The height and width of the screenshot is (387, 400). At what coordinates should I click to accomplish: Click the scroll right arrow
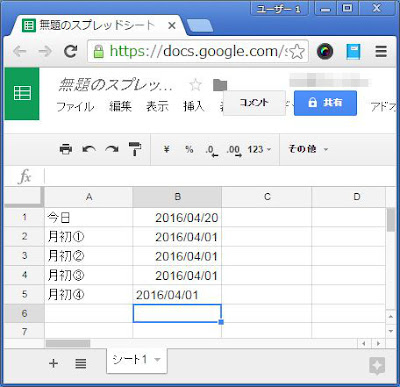pos(378,343)
